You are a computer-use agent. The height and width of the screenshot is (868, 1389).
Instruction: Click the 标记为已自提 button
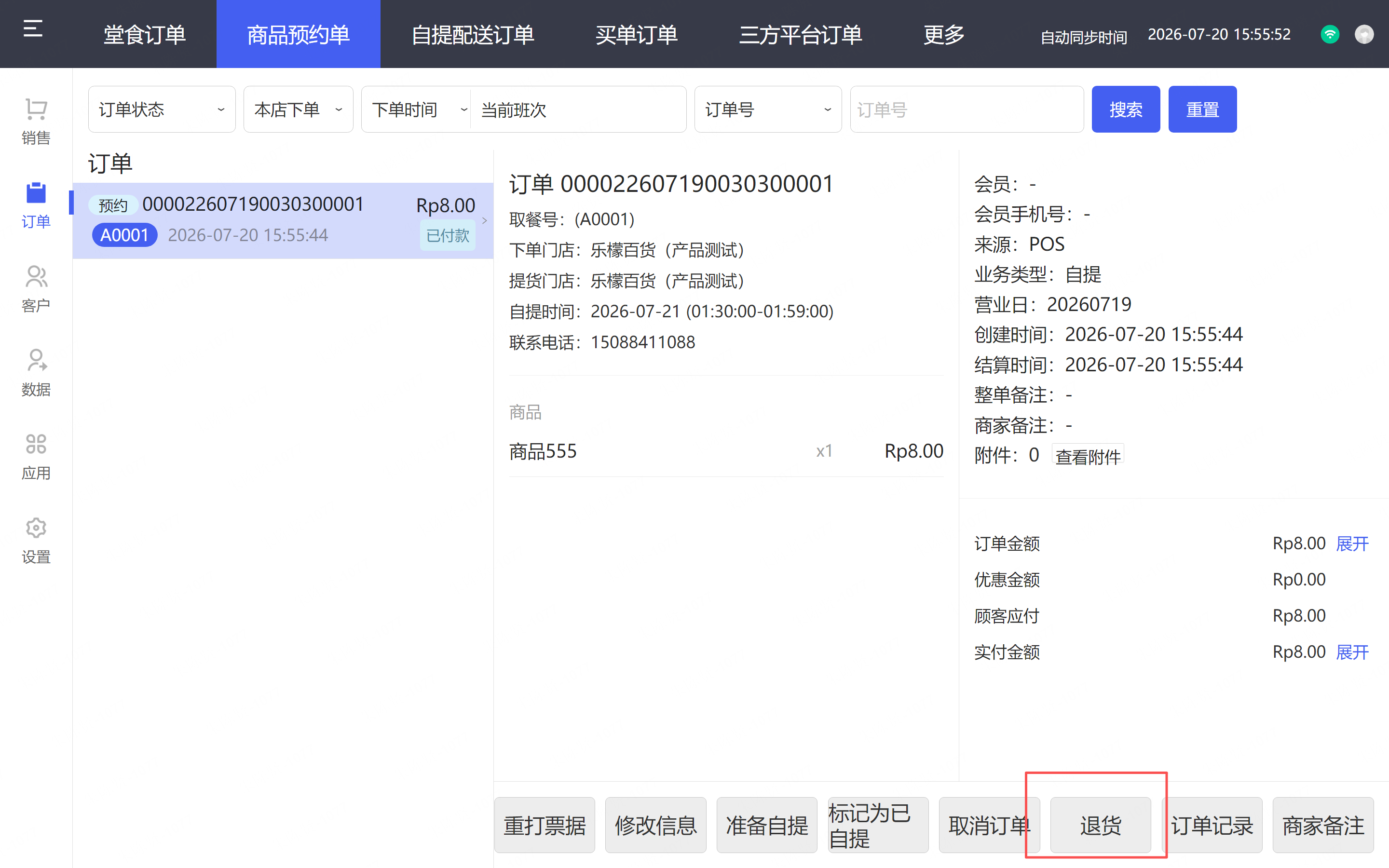coord(878,825)
